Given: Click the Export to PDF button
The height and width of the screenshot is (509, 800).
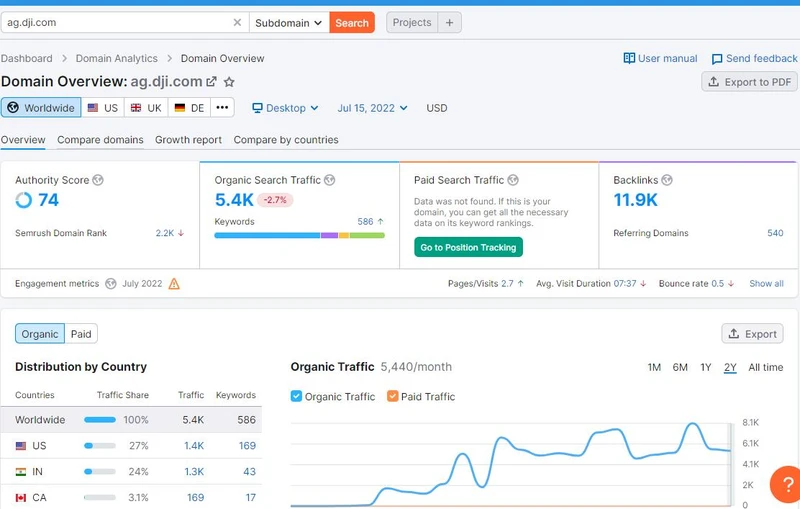Looking at the screenshot, I should [x=749, y=82].
